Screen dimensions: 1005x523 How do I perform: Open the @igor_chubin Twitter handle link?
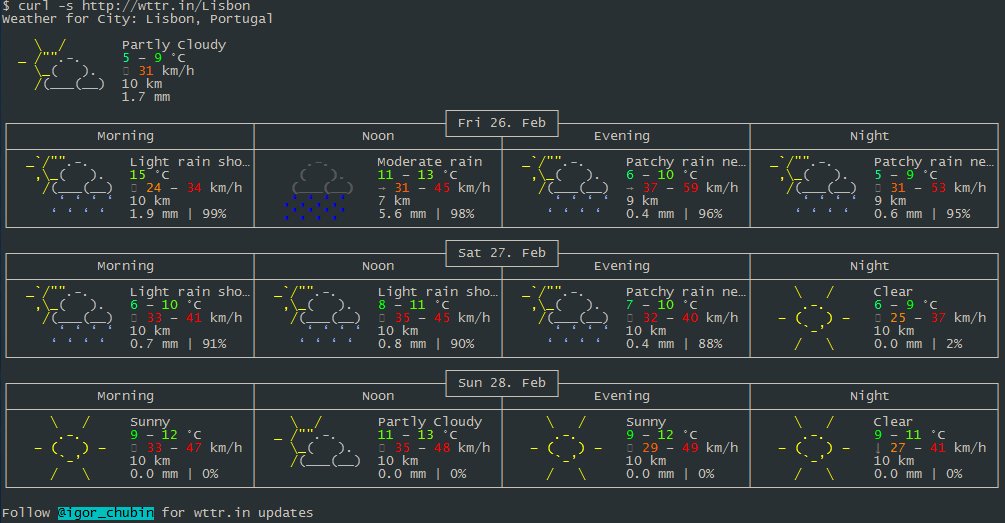[x=106, y=513]
